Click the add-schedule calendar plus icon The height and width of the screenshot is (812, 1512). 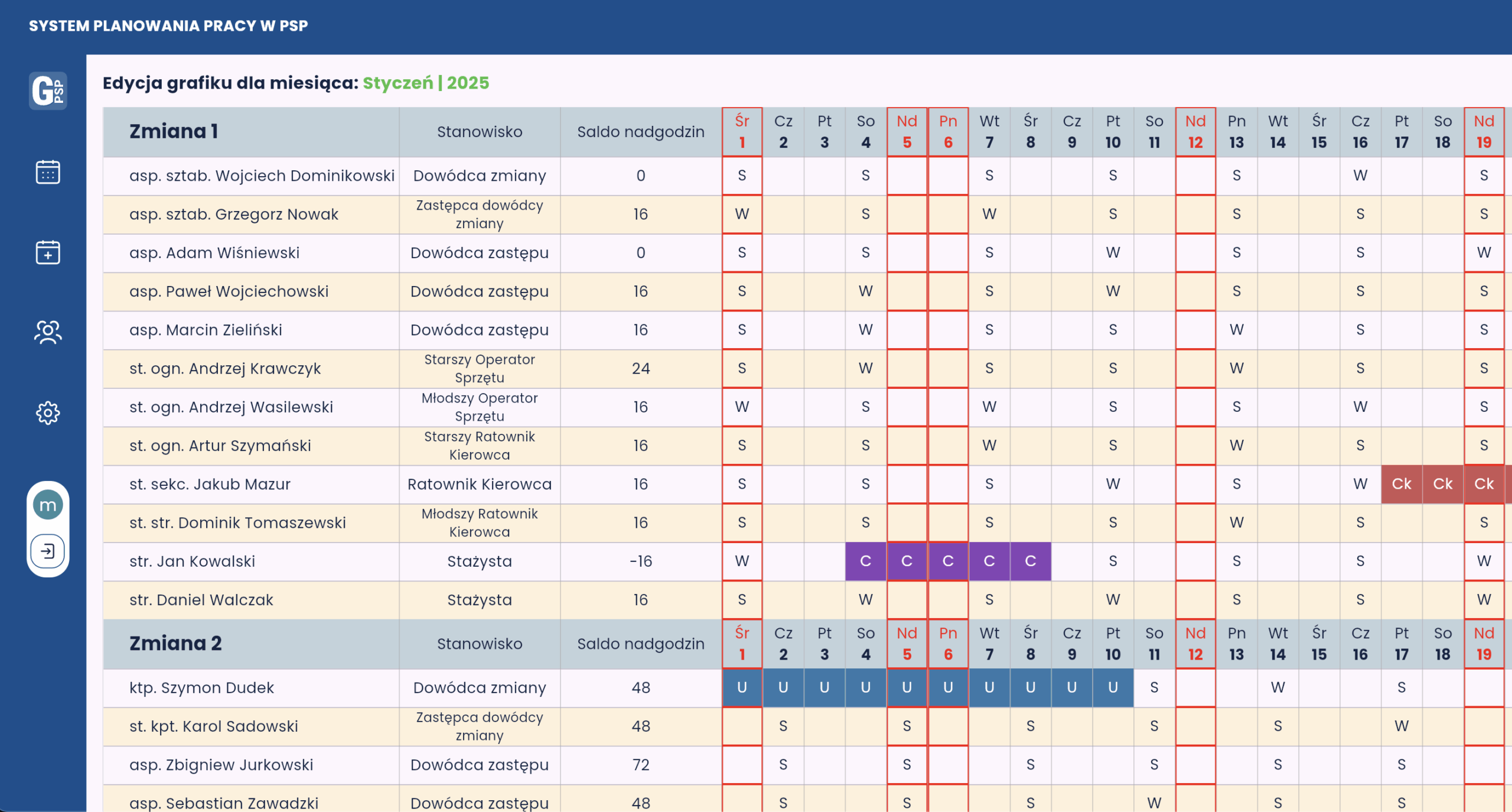[48, 252]
